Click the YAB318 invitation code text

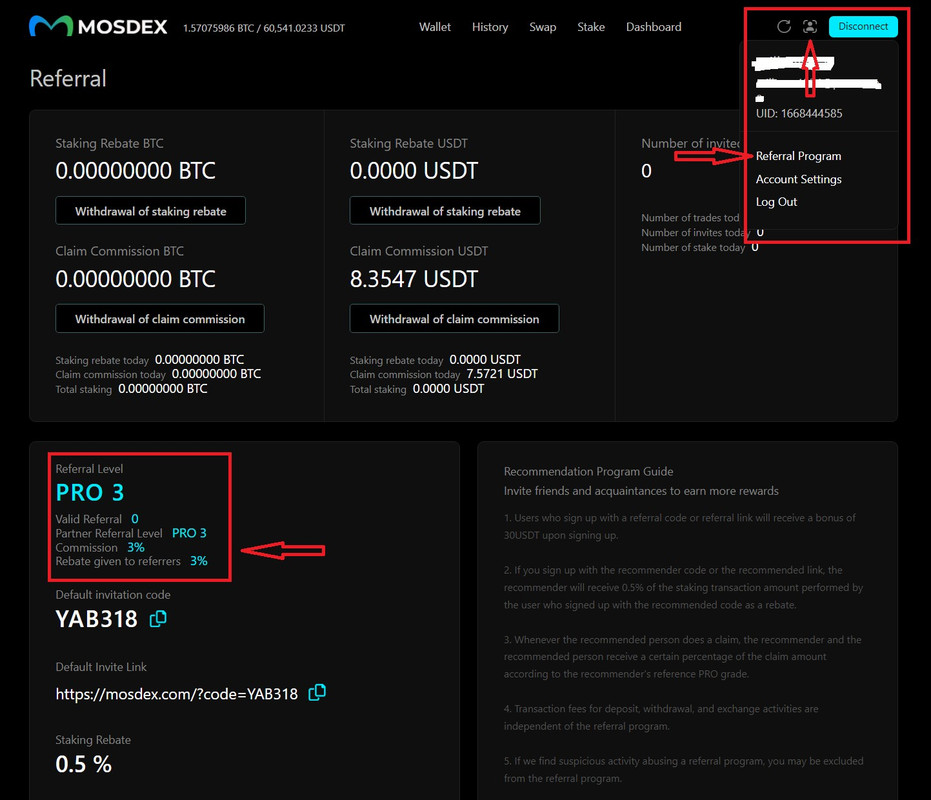(96, 619)
